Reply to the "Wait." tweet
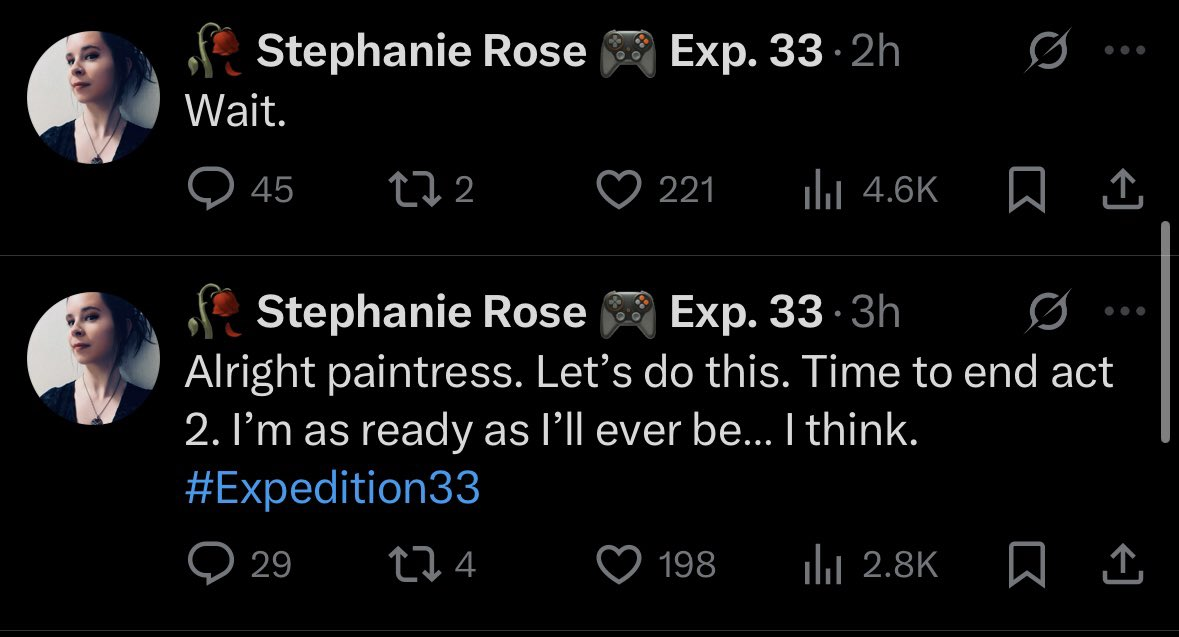Viewport: 1179px width, 637px height. click(x=210, y=189)
